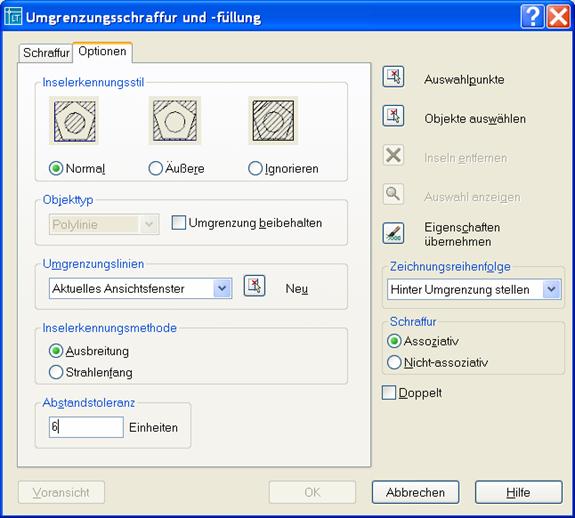Click the help question mark icon in title bar
Viewport: 575px width, 518px height.
[x=532, y=16]
